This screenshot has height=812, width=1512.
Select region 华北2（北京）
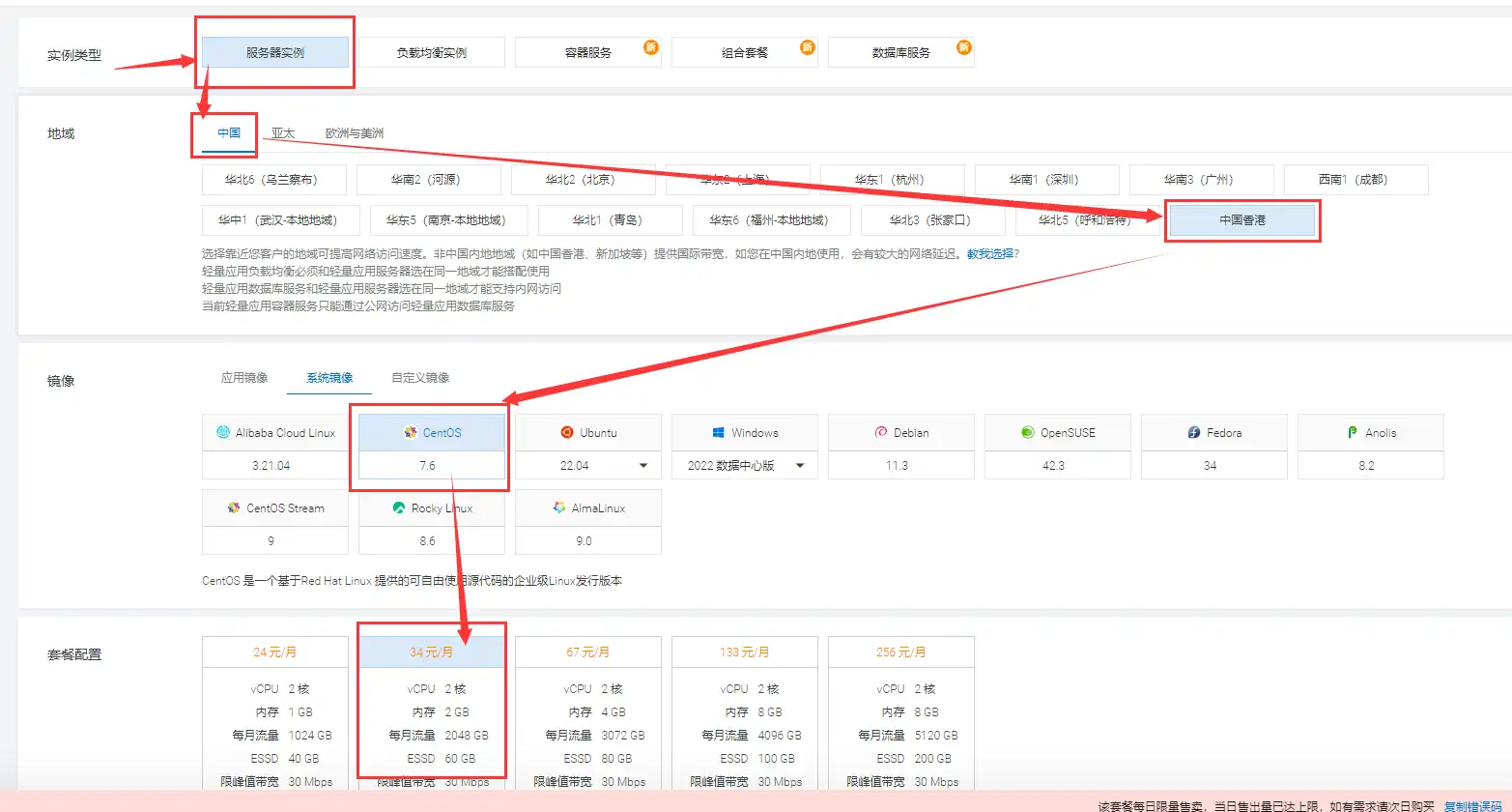[x=584, y=180]
